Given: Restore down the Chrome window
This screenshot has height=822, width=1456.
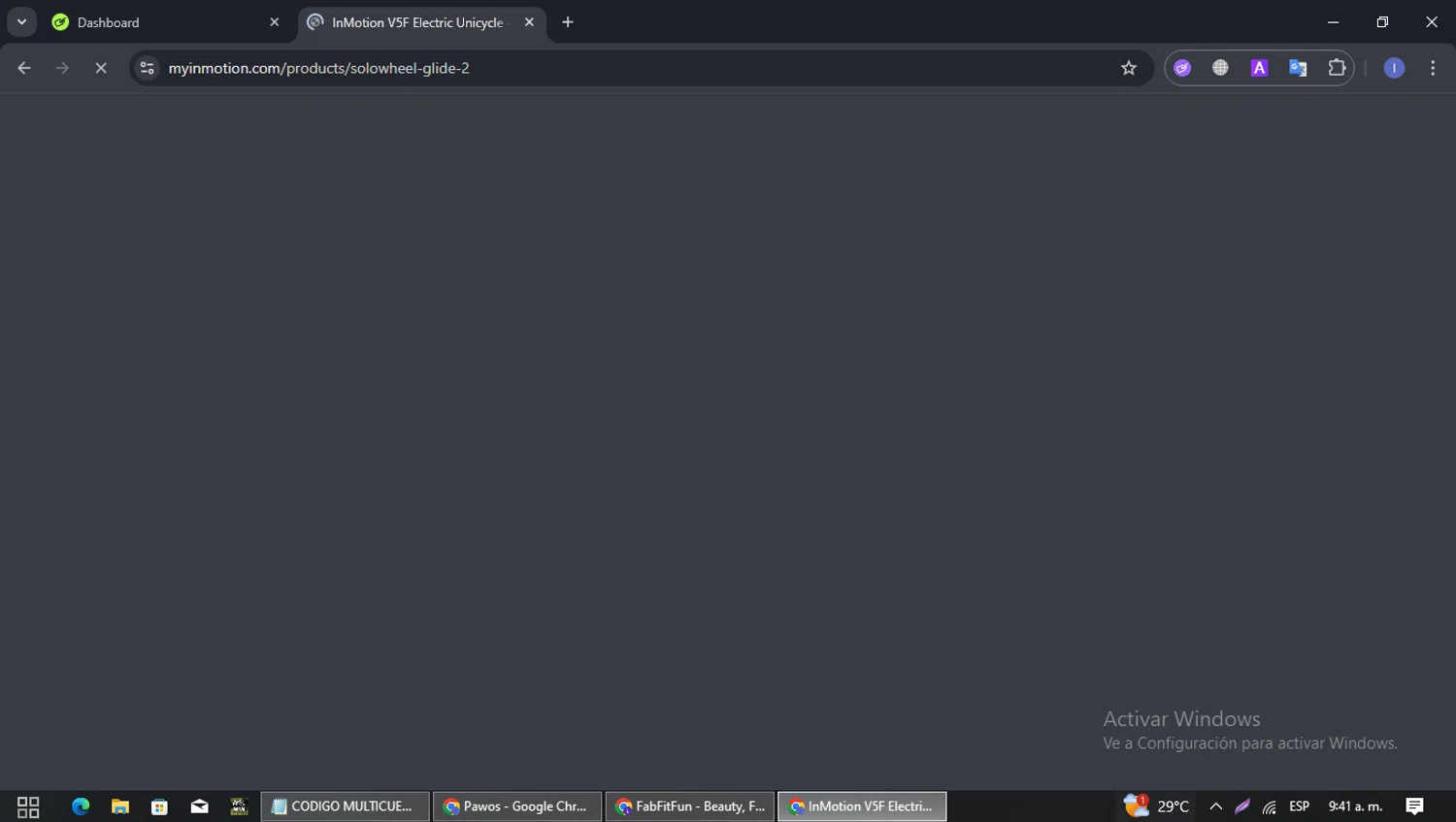Looking at the screenshot, I should tap(1382, 22).
